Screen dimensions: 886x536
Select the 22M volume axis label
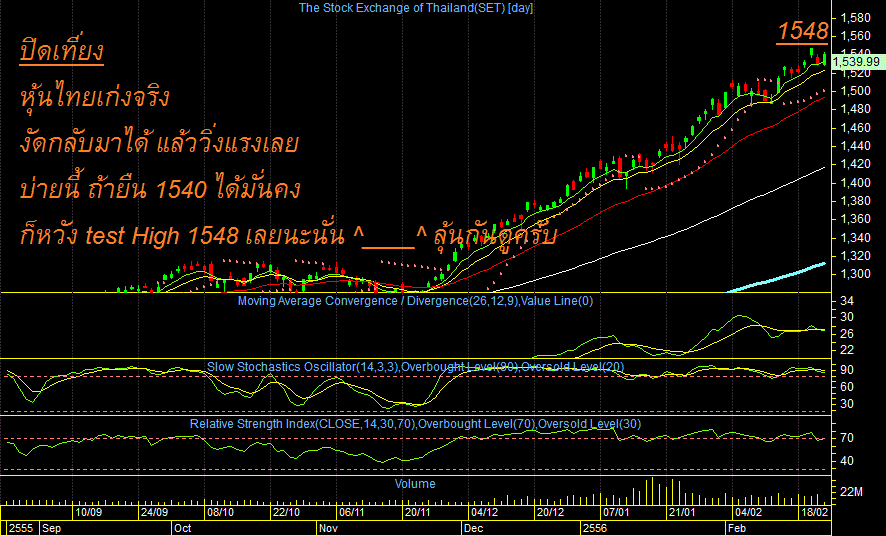point(851,492)
